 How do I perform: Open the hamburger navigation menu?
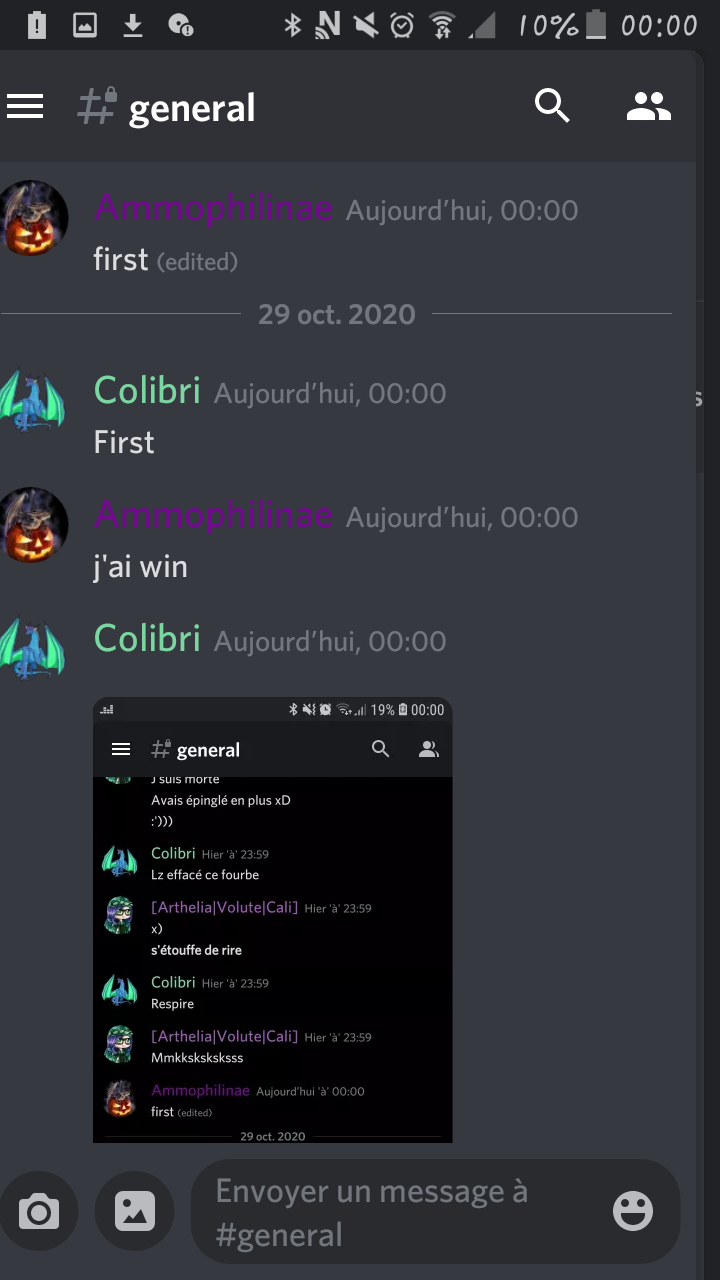[25, 106]
